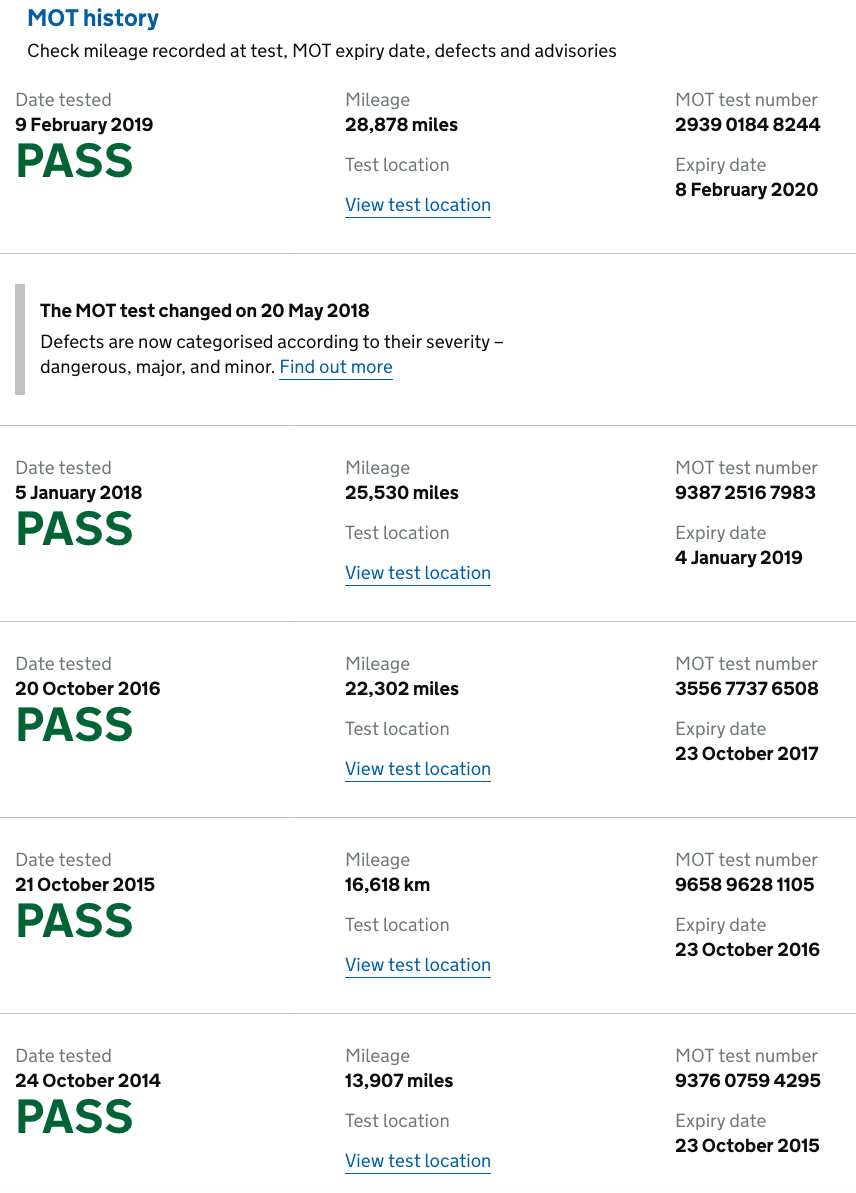Viewport: 856px width, 1193px height.
Task: Click the 13,907 miles mileage value
Action: (400, 1081)
